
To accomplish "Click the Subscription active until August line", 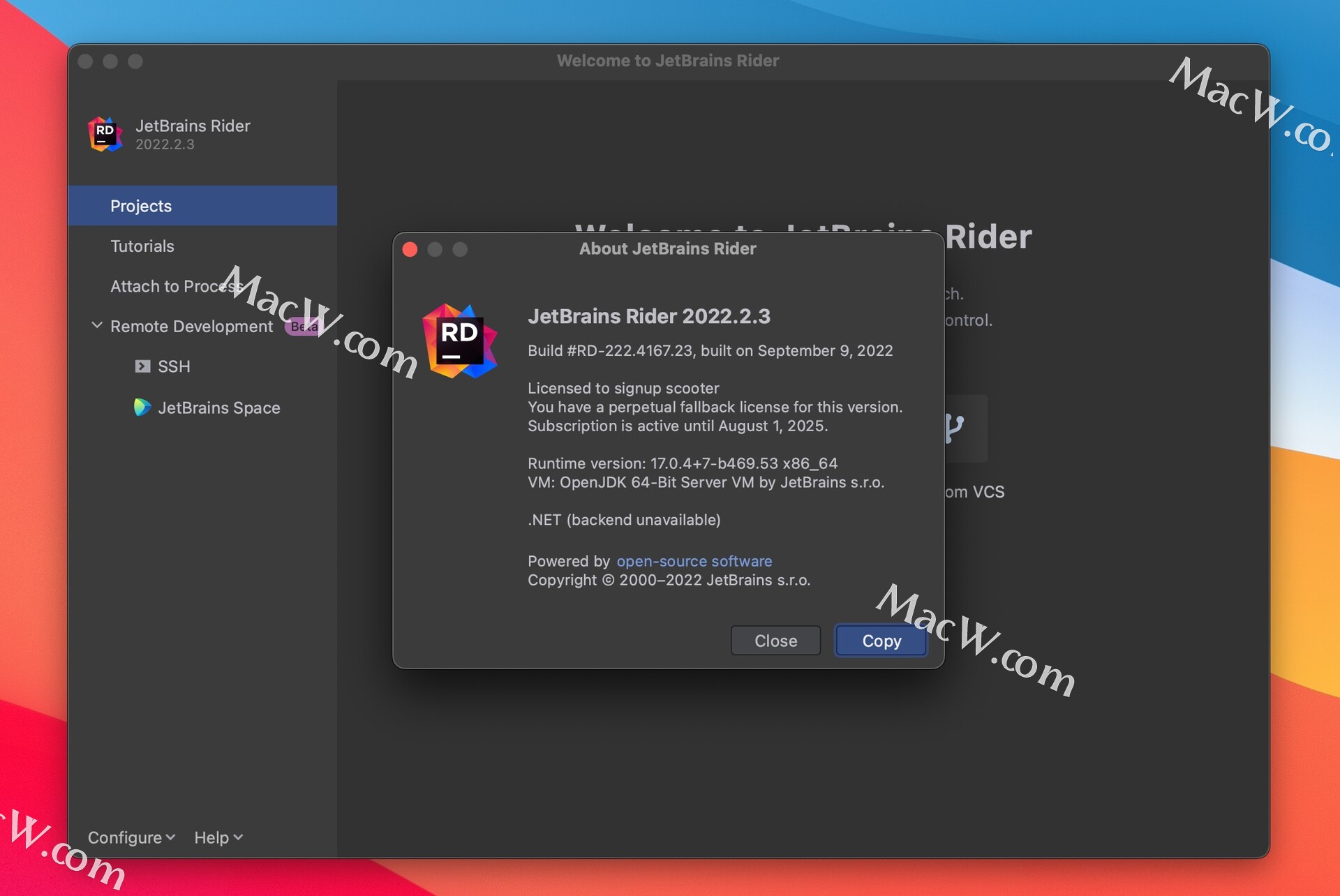I will click(x=678, y=426).
